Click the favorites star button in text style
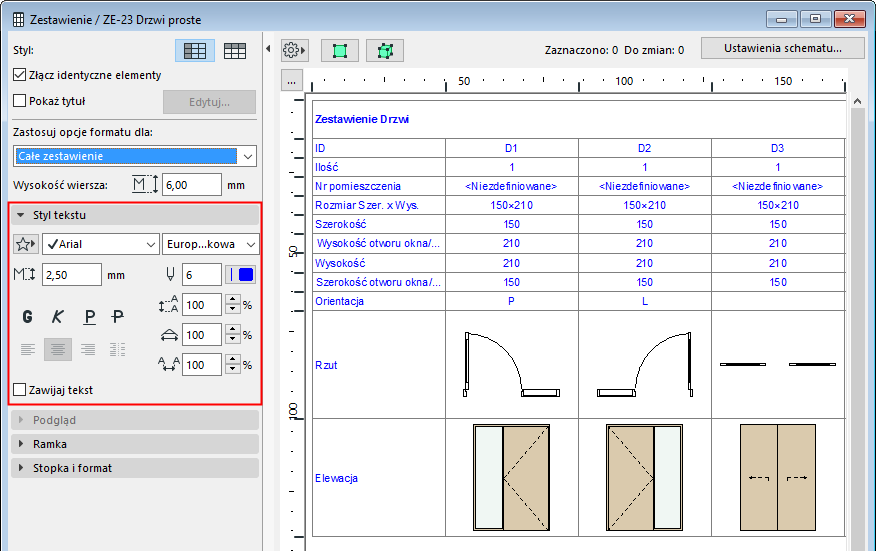Viewport: 876px width, 551px height. pyautogui.click(x=26, y=244)
